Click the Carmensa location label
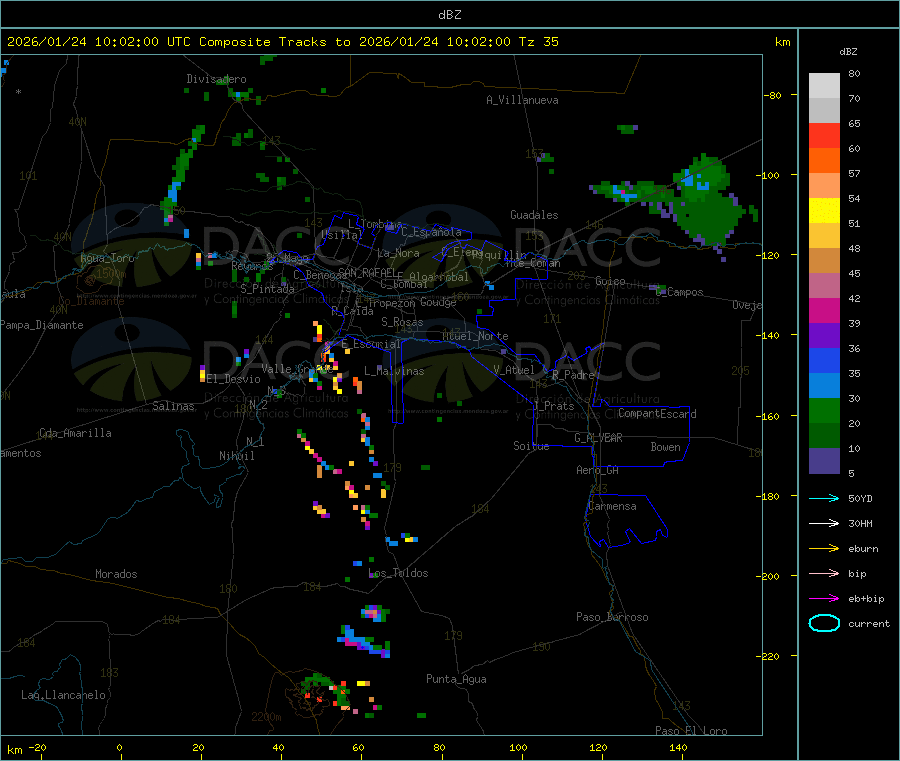900x761 pixels. point(612,506)
